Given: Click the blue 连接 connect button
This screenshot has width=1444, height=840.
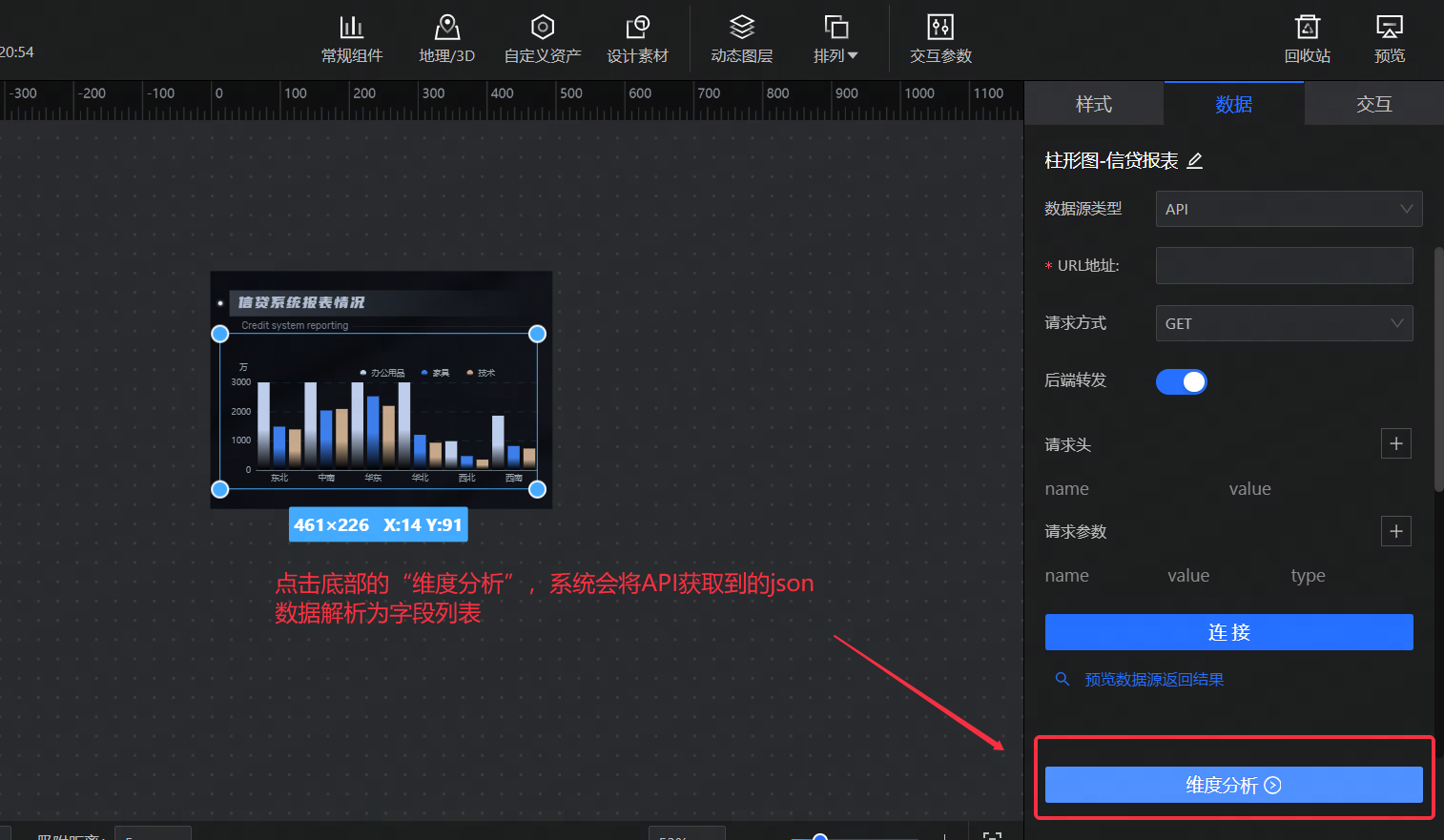Looking at the screenshot, I should 1227,631.
